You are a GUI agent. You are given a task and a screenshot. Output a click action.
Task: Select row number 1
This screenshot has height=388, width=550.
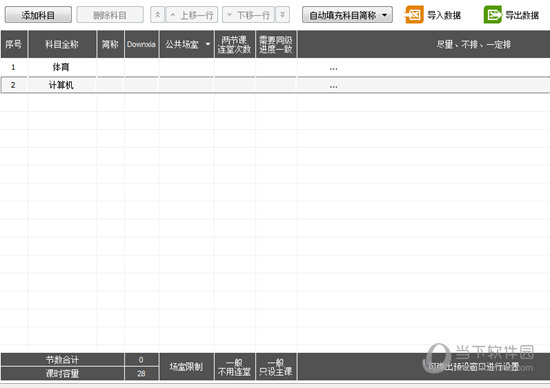13,67
